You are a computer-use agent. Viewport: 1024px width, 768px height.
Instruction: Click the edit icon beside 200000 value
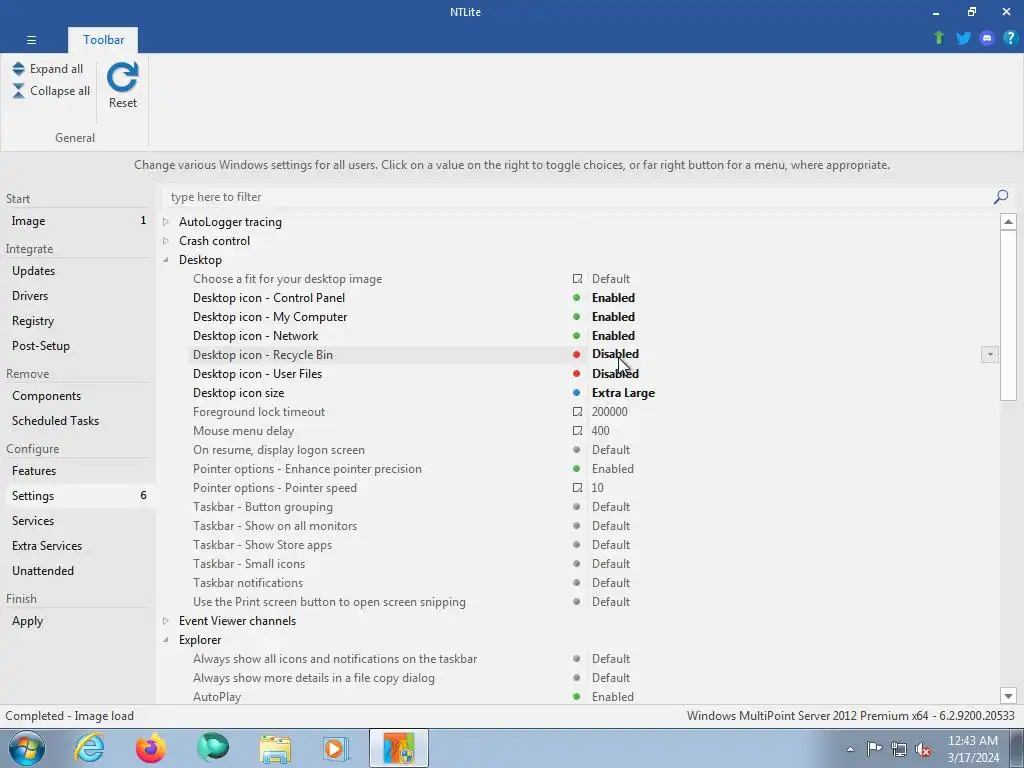(x=577, y=411)
